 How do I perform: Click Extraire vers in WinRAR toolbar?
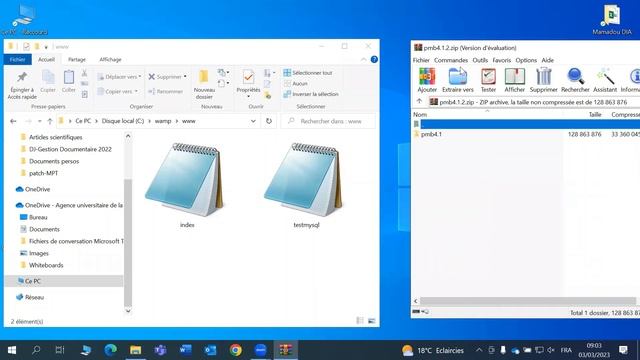pyautogui.click(x=458, y=80)
